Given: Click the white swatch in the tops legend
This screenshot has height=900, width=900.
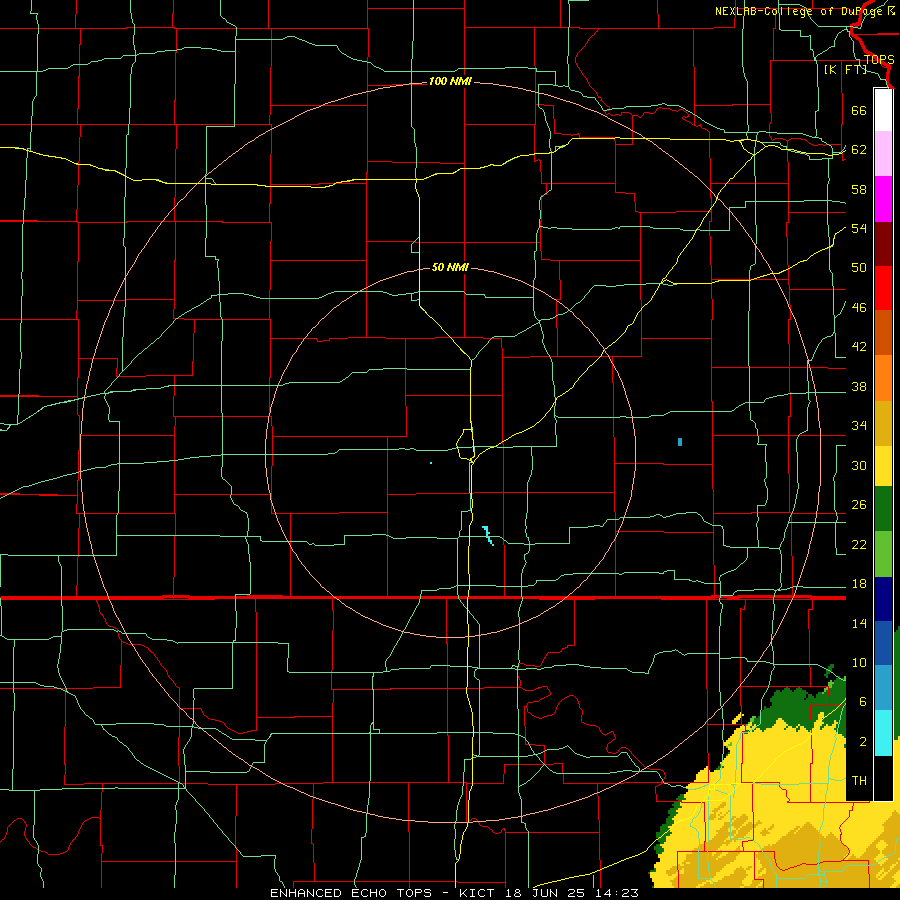Looking at the screenshot, I should (883, 110).
